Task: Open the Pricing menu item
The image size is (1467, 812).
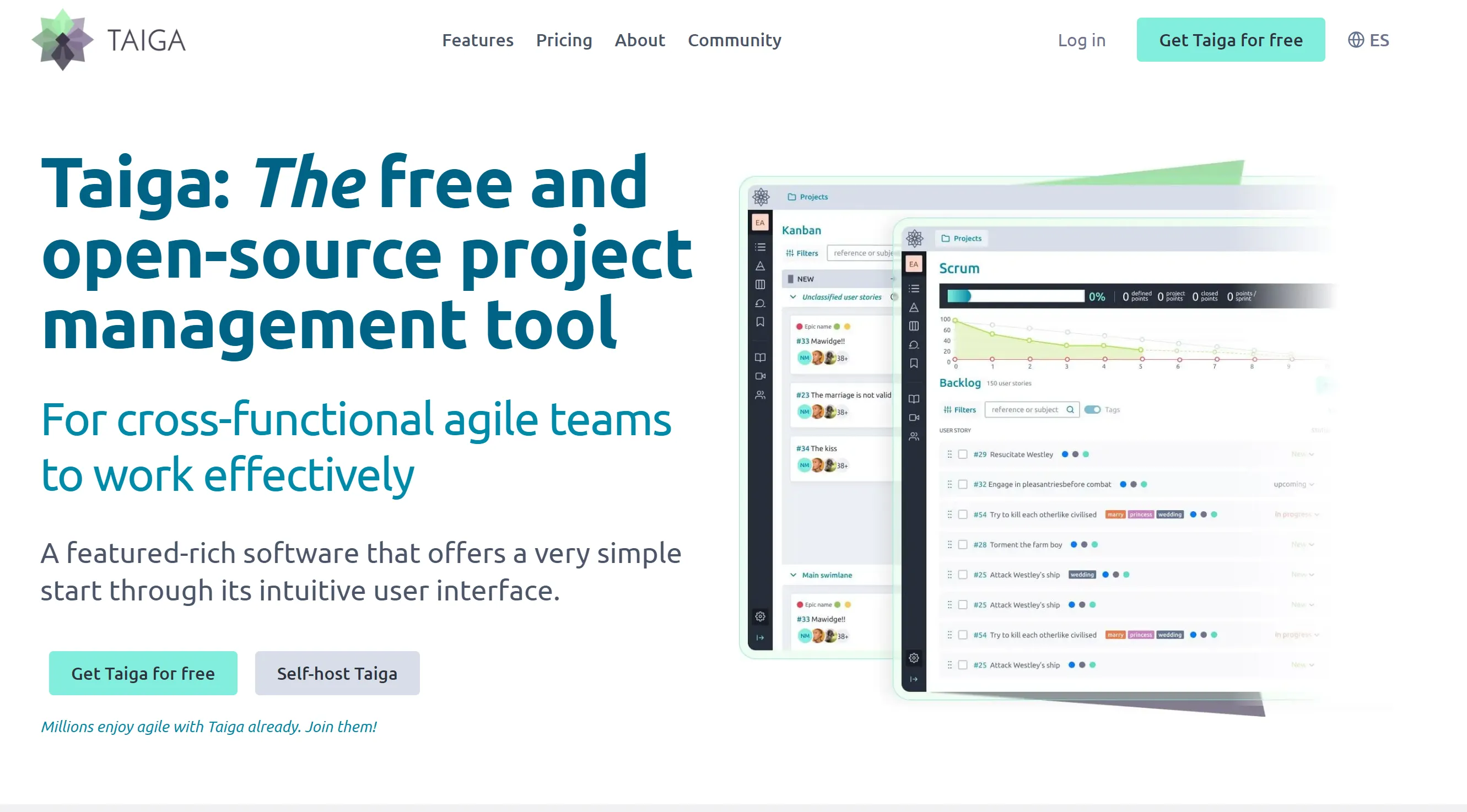Action: 564,40
